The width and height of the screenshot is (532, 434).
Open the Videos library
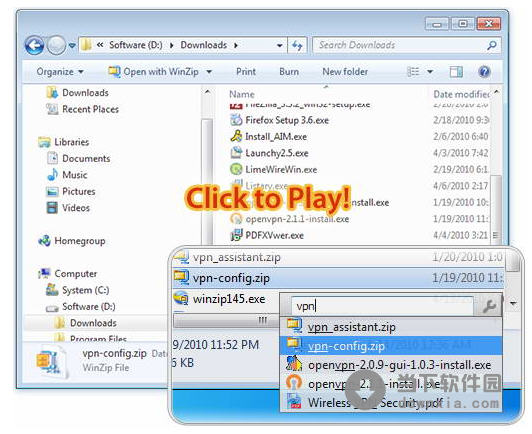point(68,208)
